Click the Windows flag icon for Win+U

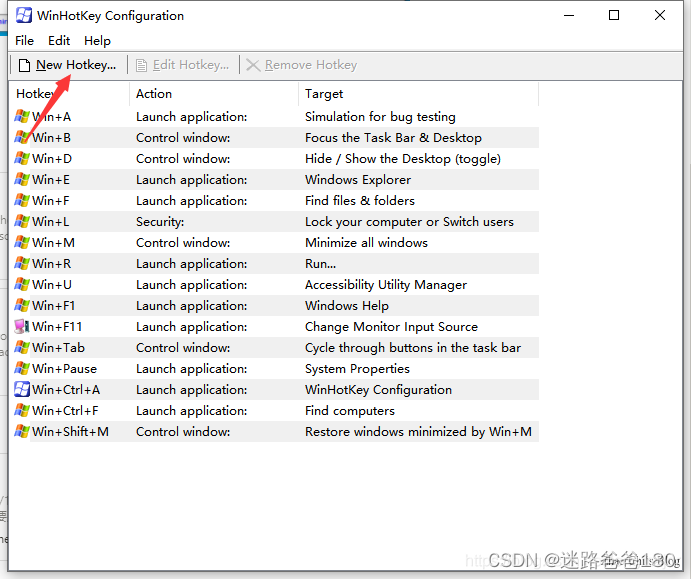tap(22, 285)
